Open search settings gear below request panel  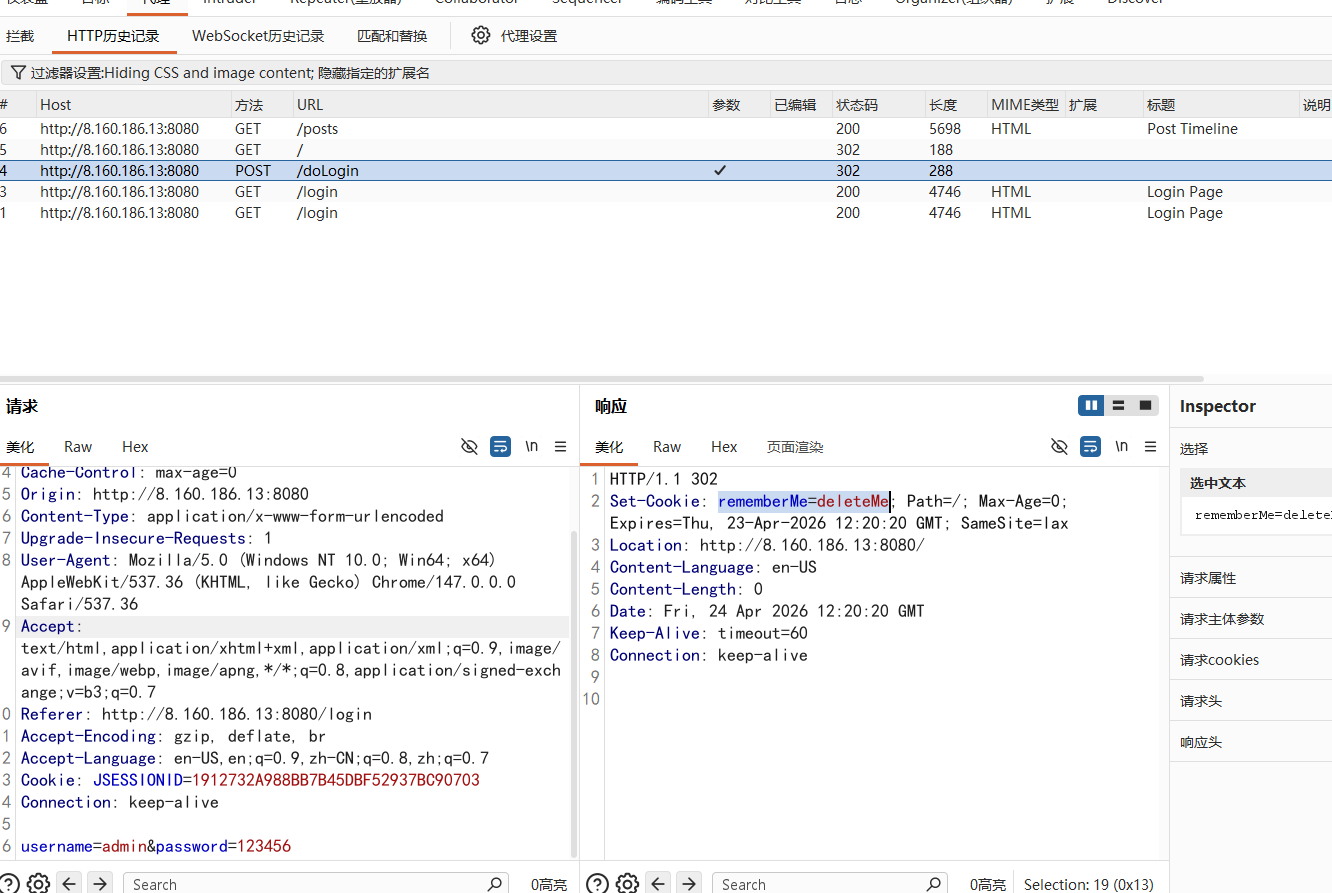click(x=38, y=883)
